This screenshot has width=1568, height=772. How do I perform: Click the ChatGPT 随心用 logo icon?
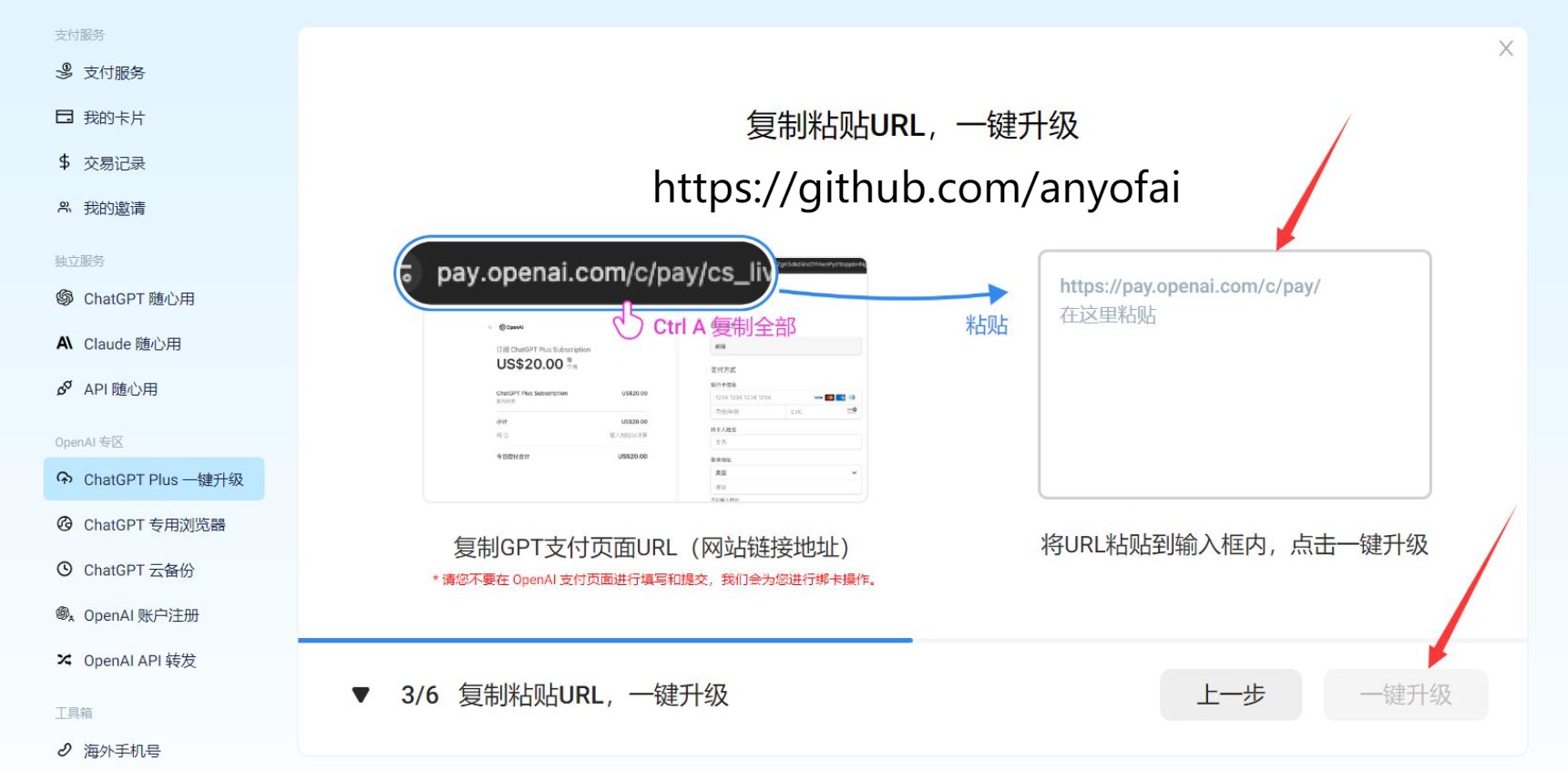tap(64, 298)
